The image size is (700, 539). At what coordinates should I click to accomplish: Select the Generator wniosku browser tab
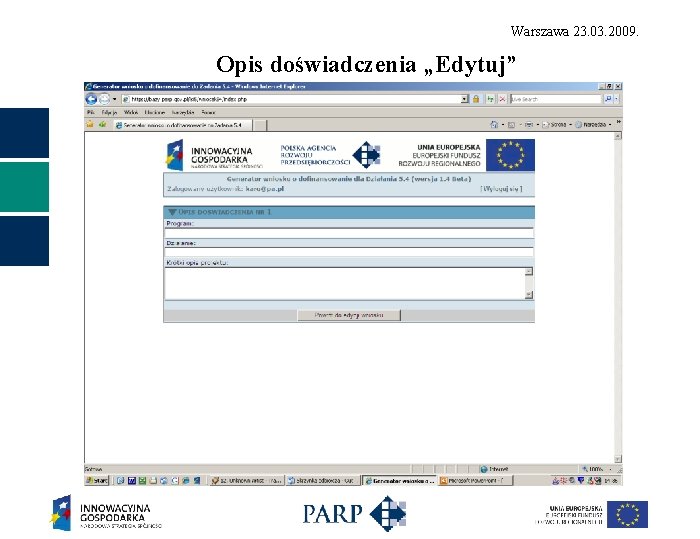click(x=183, y=125)
